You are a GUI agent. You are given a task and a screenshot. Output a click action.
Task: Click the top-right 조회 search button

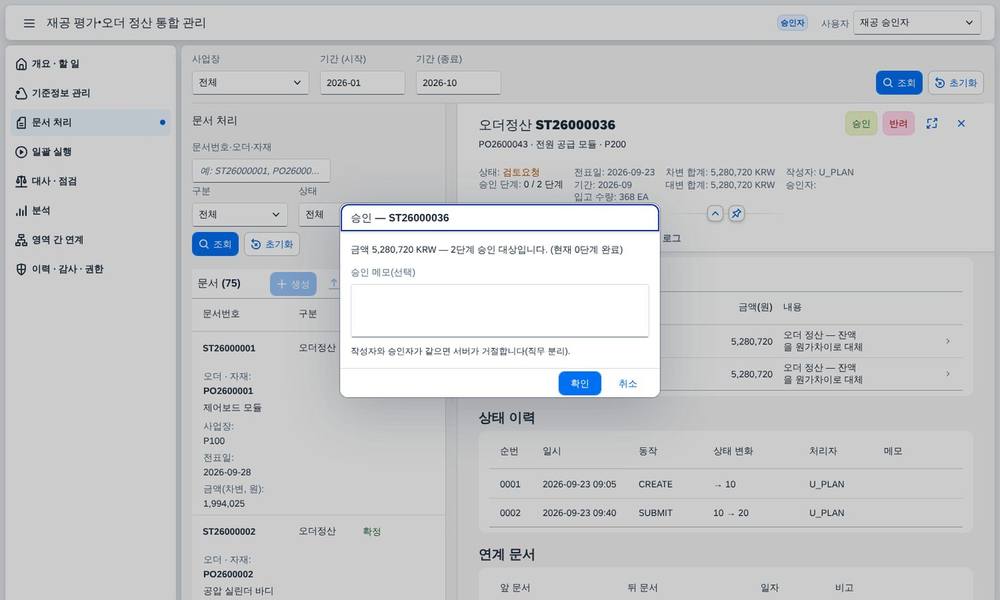tap(899, 83)
